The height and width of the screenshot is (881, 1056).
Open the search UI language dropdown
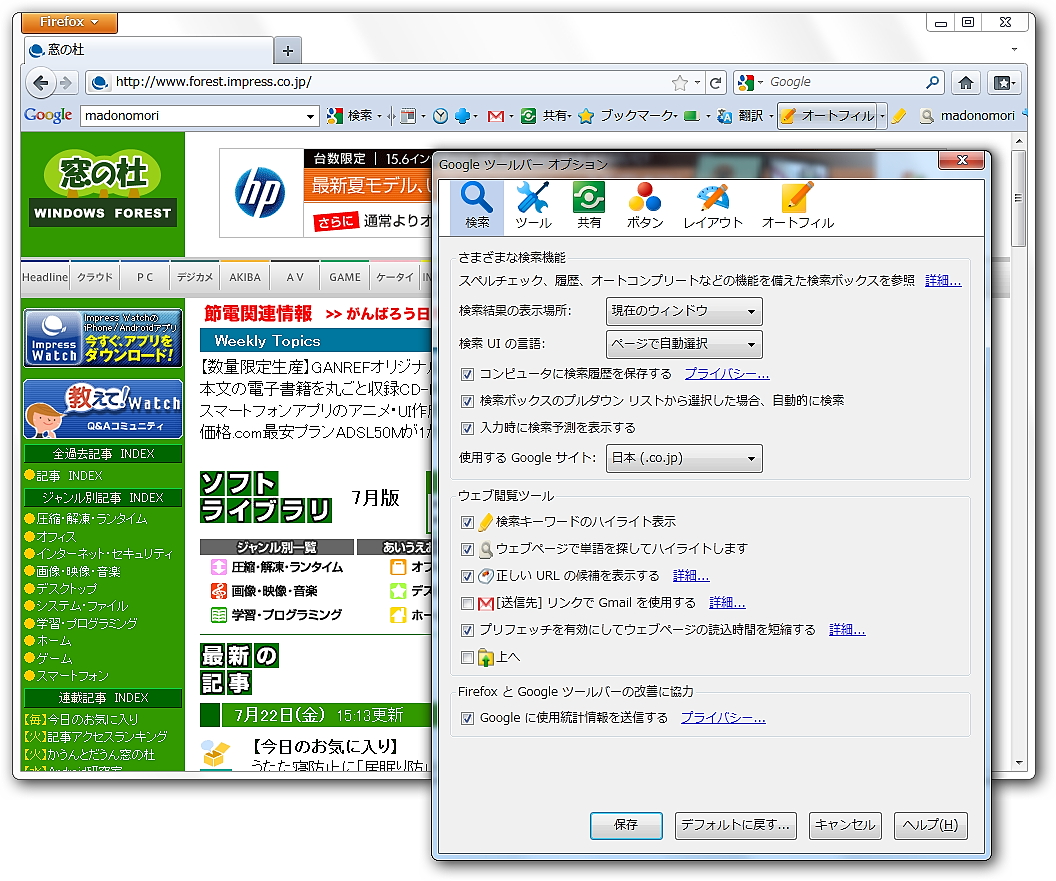(x=684, y=343)
